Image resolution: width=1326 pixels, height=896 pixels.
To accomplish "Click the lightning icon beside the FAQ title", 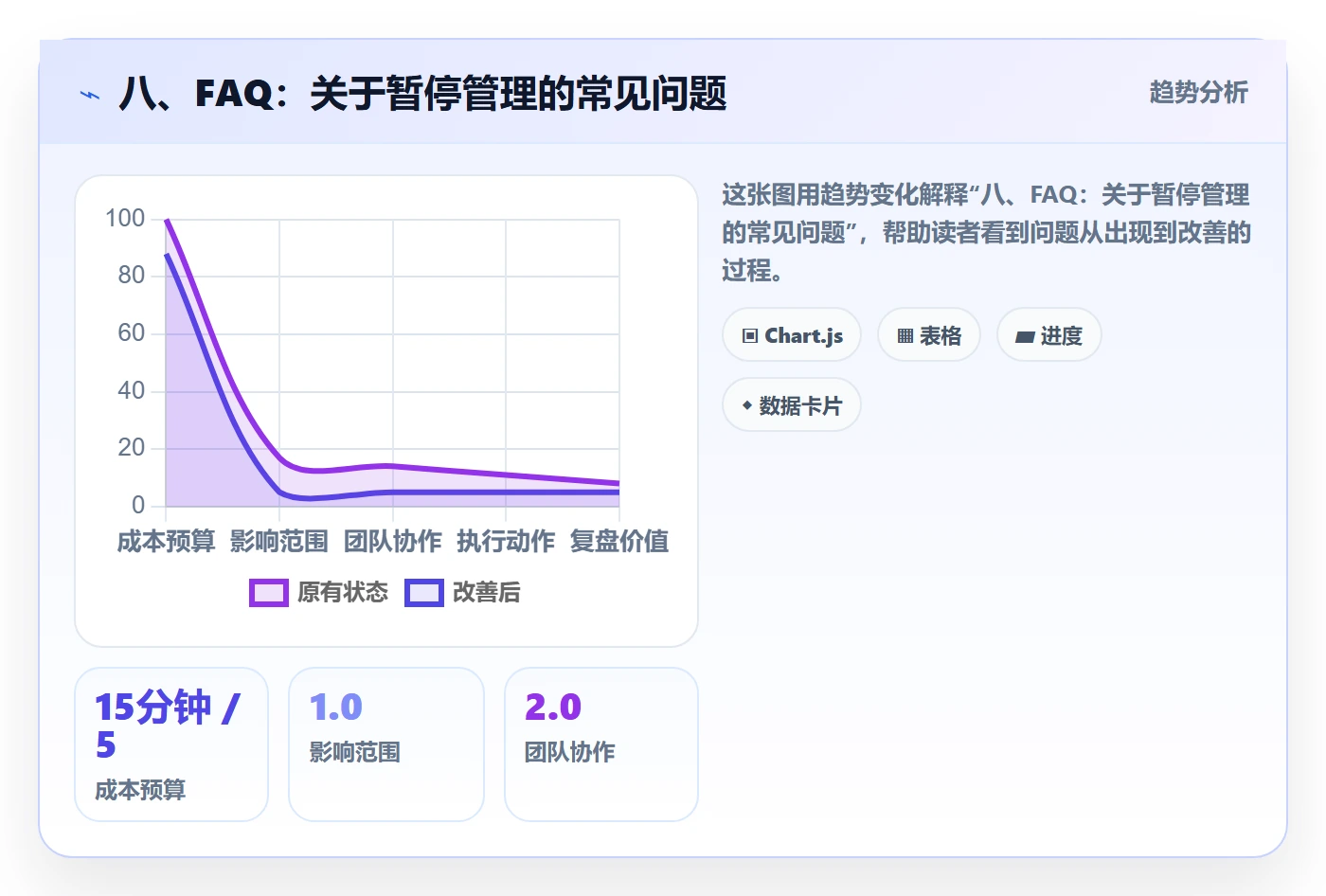I will tap(89, 95).
